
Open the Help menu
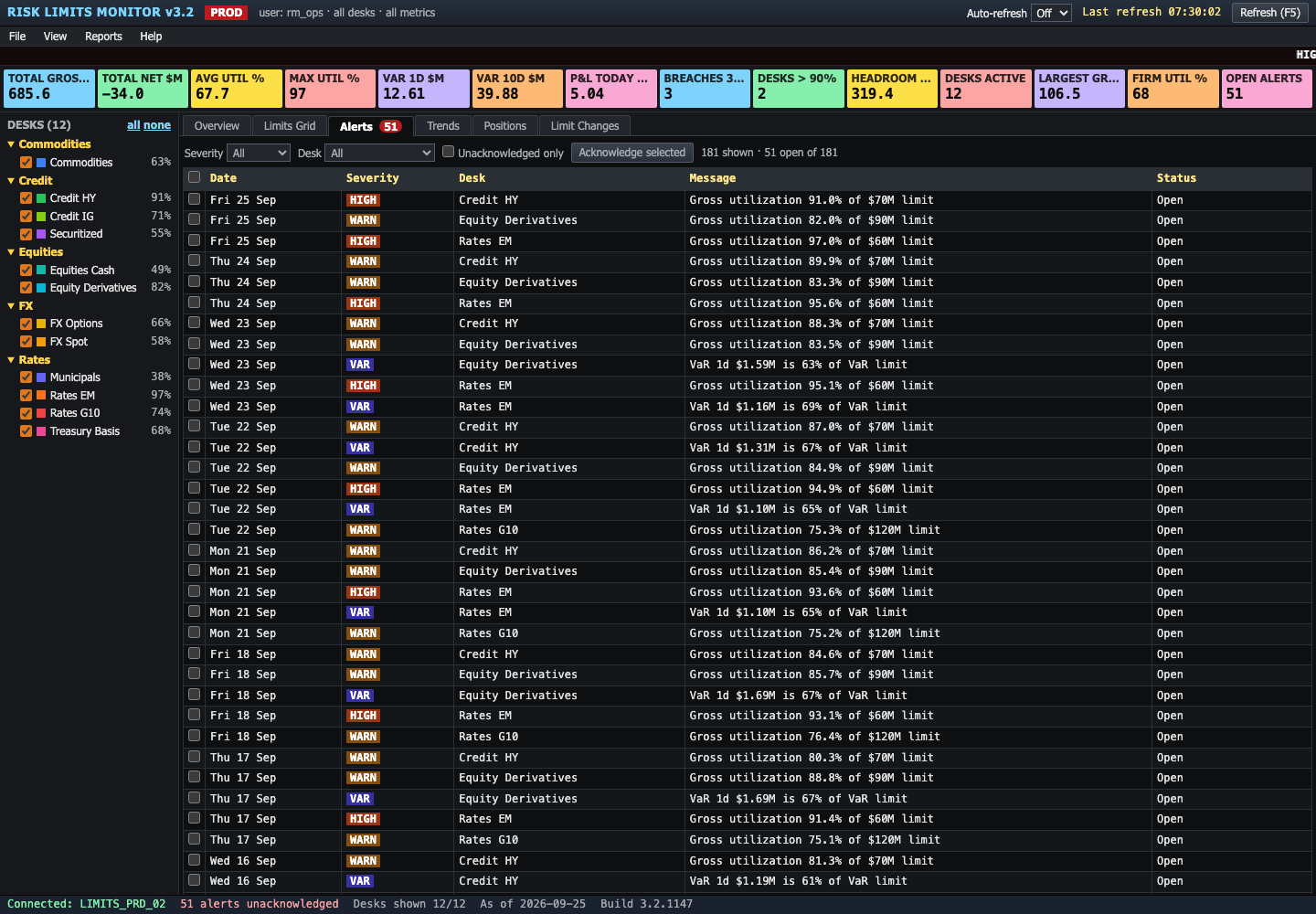[x=151, y=37]
